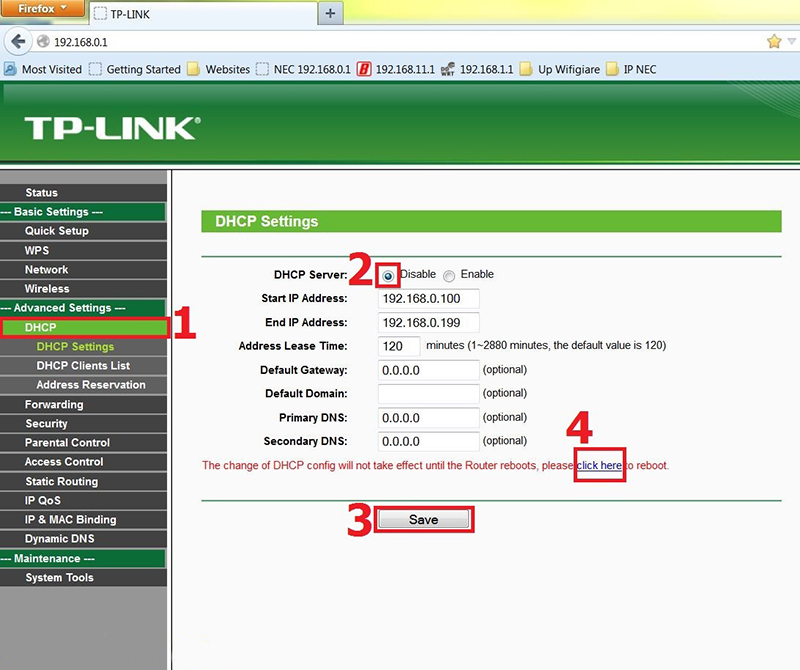The height and width of the screenshot is (670, 800).
Task: Bookmark this page with the star icon
Action: click(773, 41)
